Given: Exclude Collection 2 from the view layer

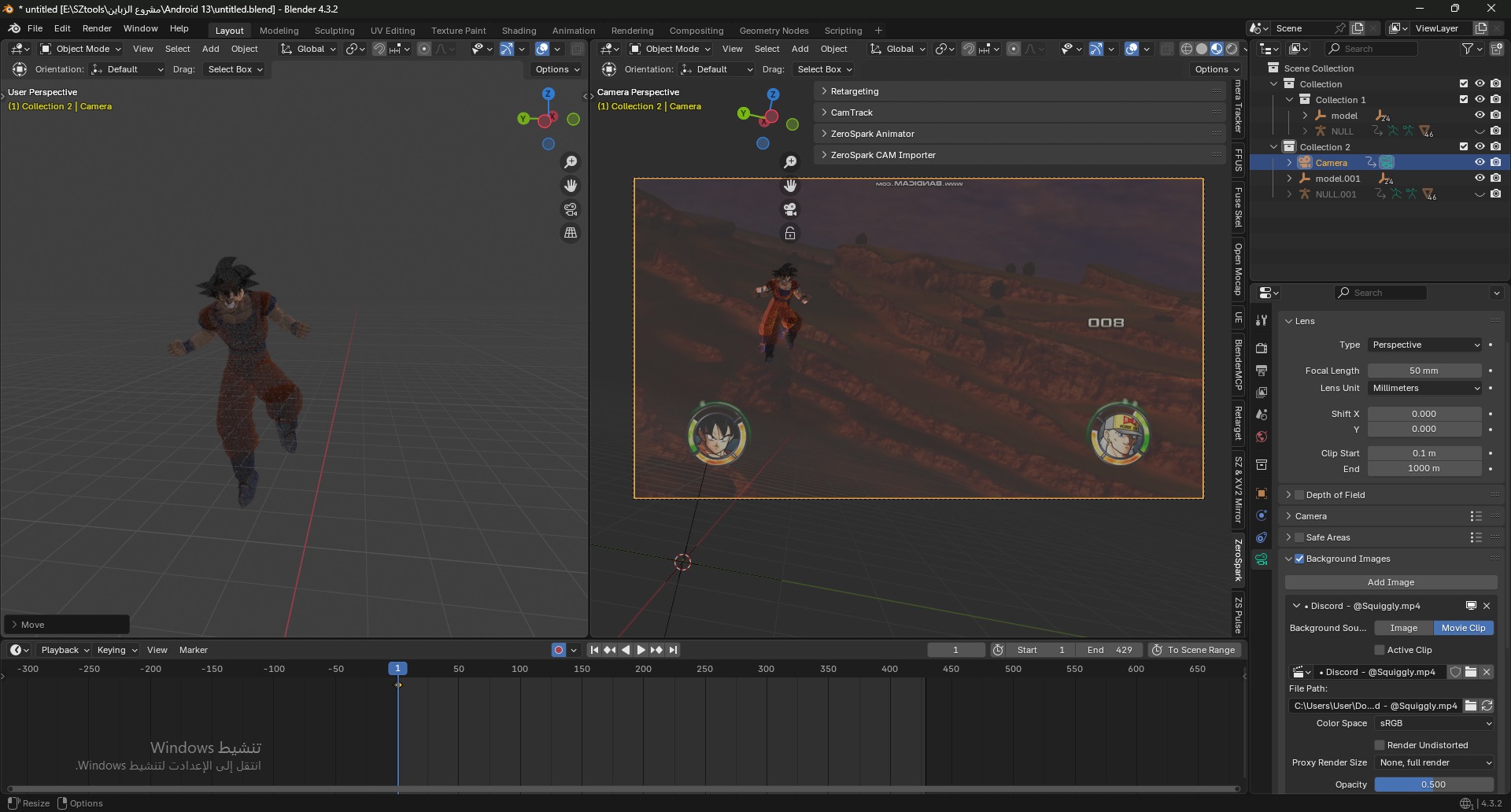Looking at the screenshot, I should [x=1464, y=147].
